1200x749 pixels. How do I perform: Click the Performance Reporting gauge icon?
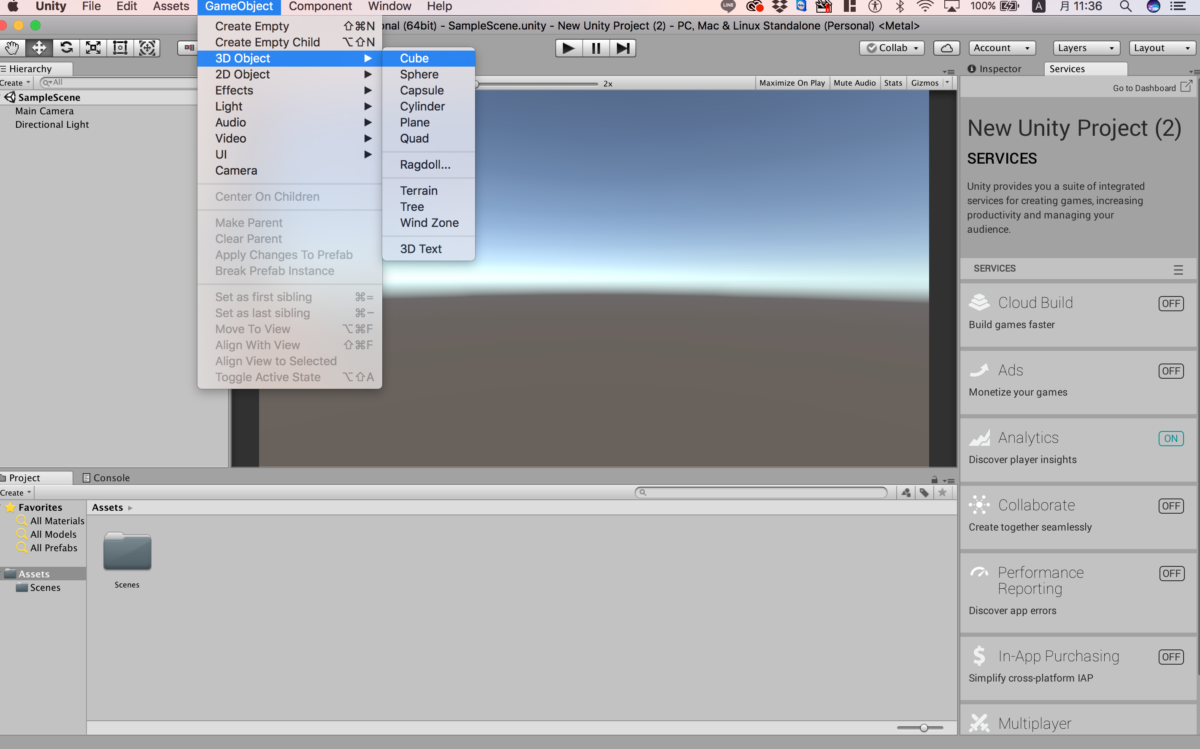point(979,573)
